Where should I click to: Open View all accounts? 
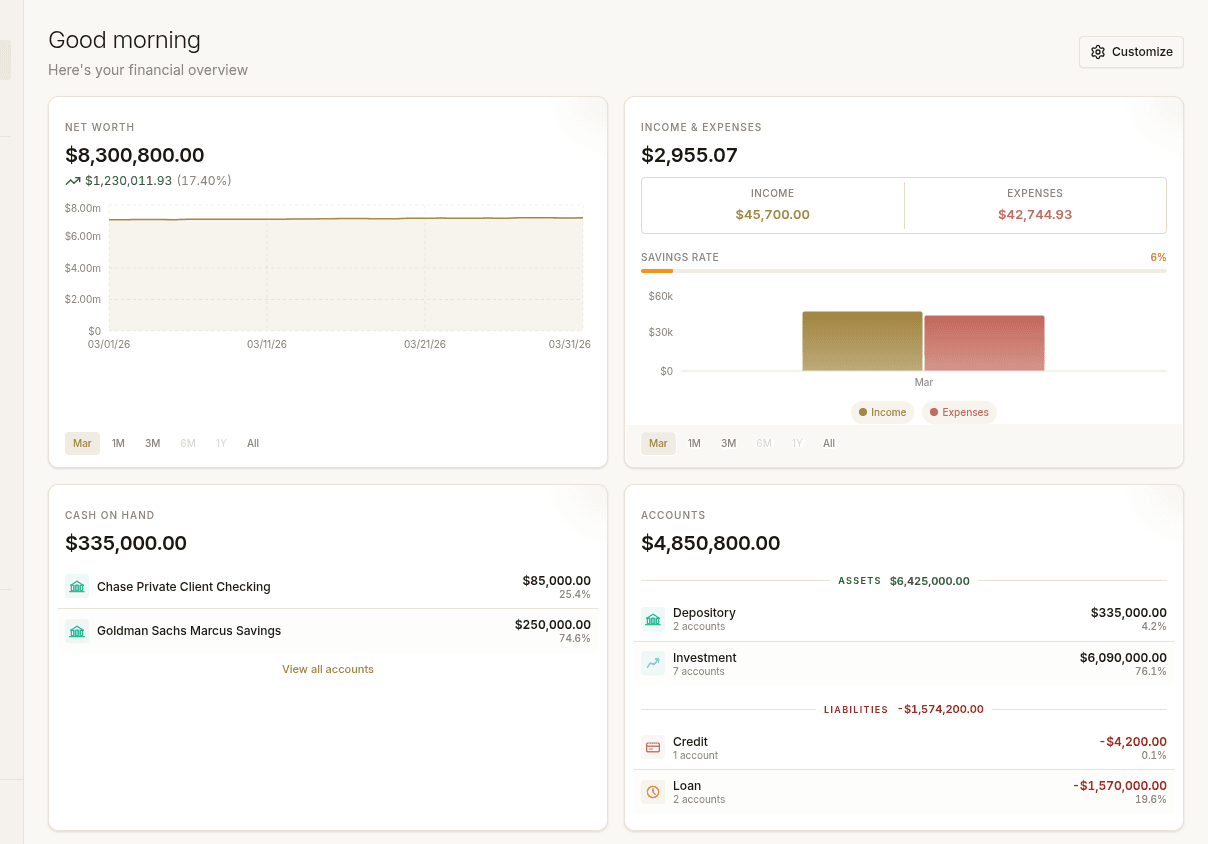(328, 669)
